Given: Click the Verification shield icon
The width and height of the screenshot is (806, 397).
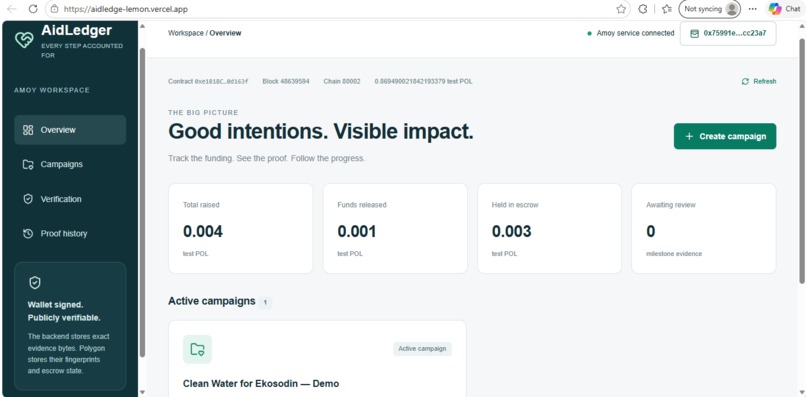Looking at the screenshot, I should click(28, 199).
